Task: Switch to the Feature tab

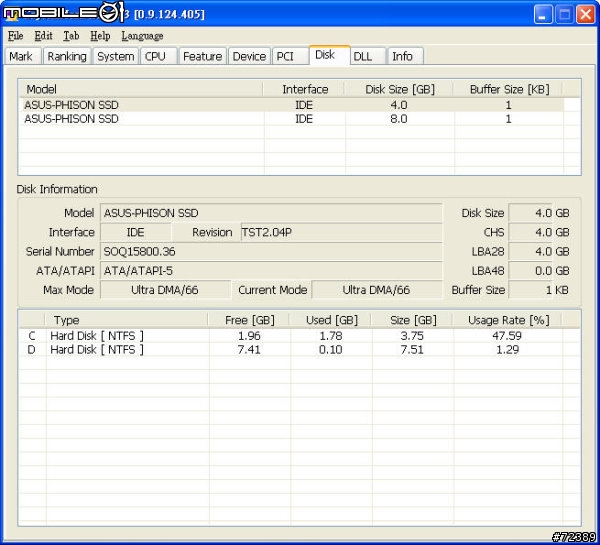Action: coord(202,56)
